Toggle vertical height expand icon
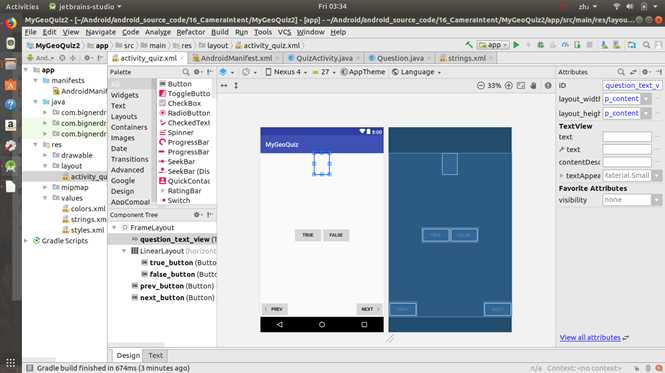The height and width of the screenshot is (373, 665). pos(236,85)
